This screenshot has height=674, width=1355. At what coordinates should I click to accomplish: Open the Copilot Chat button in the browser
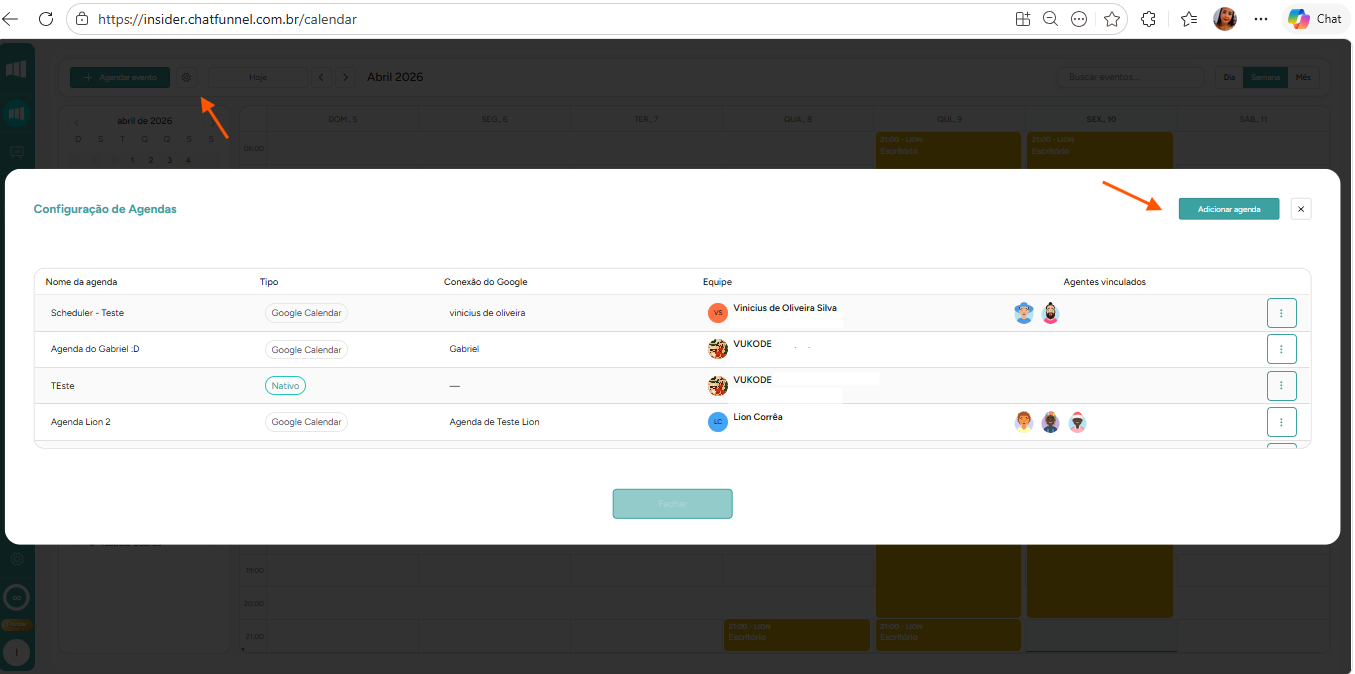pos(1315,19)
